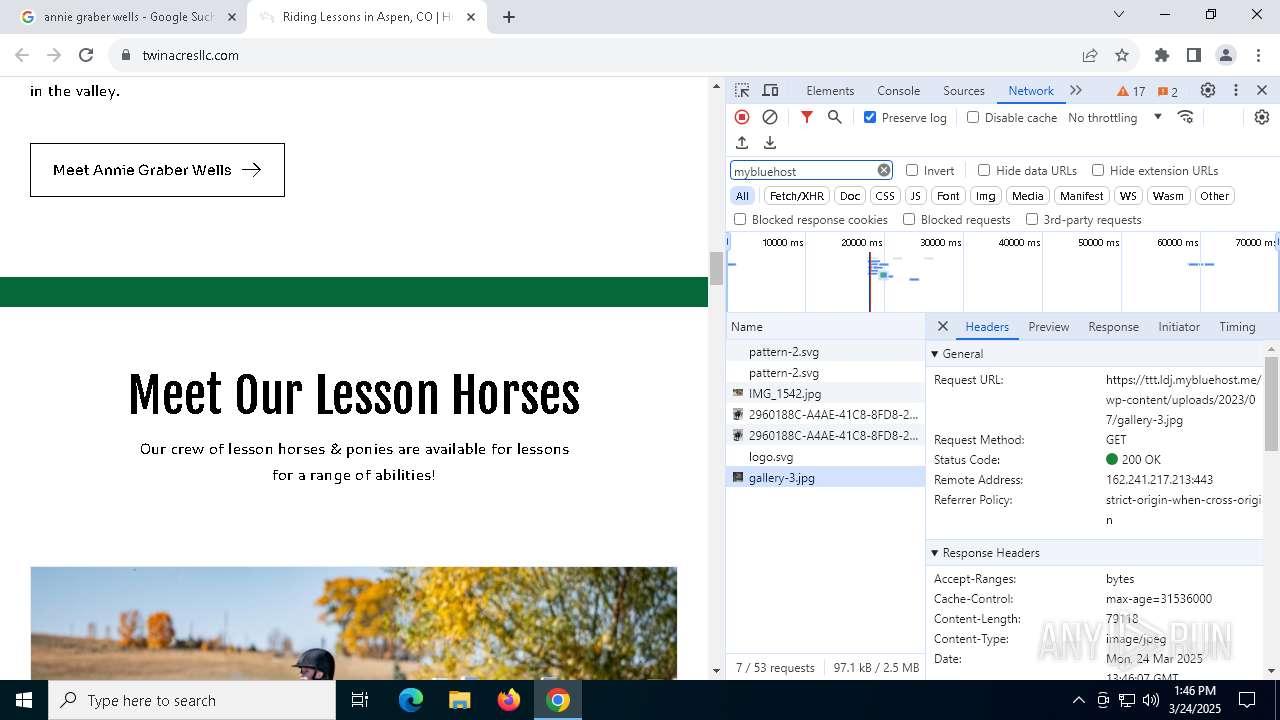Check Blocked requests checkbox
1280x720 pixels.
point(909,219)
